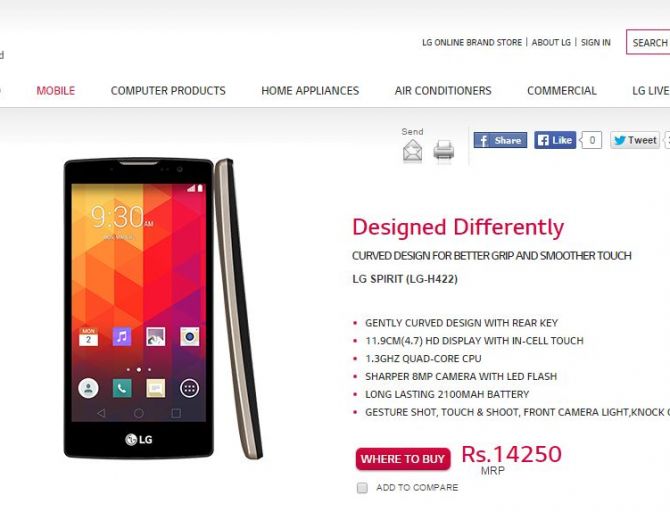Click the Send email envelope icon
Viewport: 670px width, 512px height.
[412, 151]
